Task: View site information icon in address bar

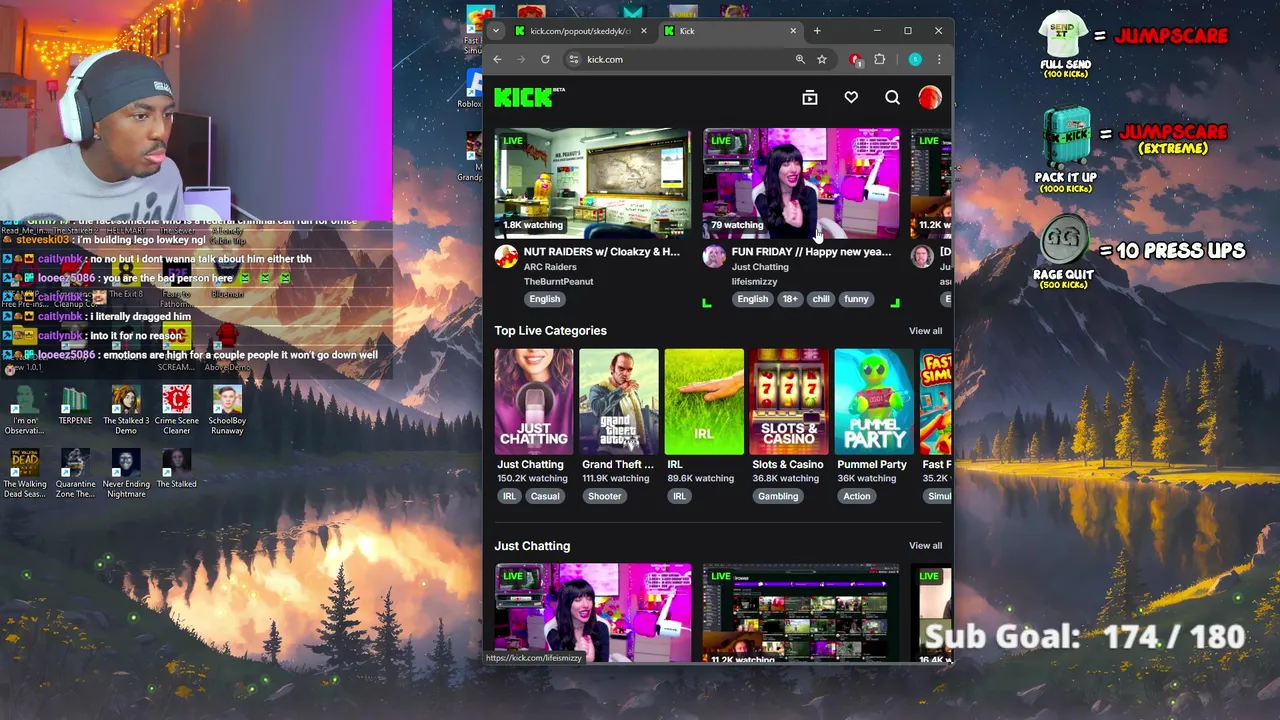Action: tap(573, 59)
